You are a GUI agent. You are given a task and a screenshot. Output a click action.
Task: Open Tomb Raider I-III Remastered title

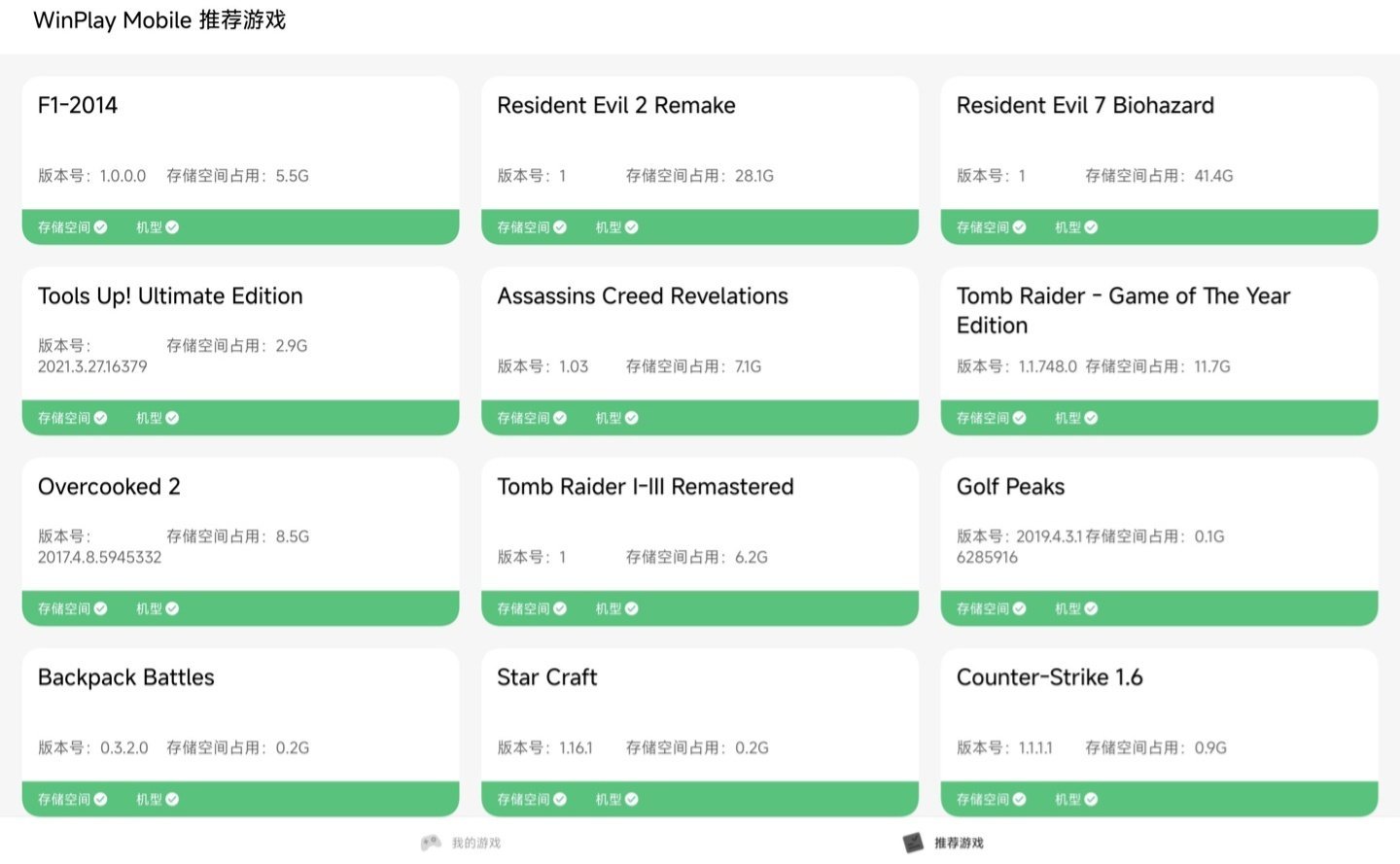[645, 487]
